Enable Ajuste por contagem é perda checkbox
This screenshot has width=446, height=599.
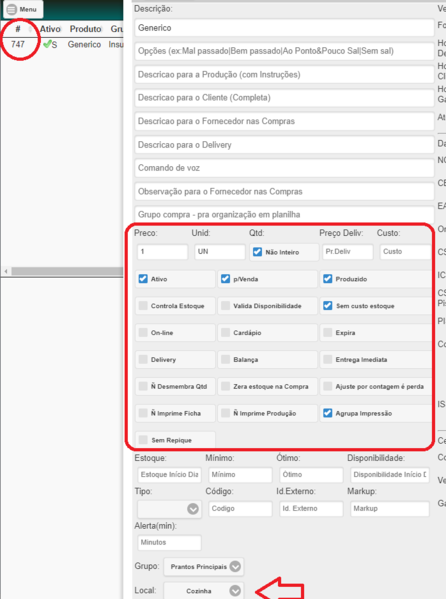pos(328,386)
